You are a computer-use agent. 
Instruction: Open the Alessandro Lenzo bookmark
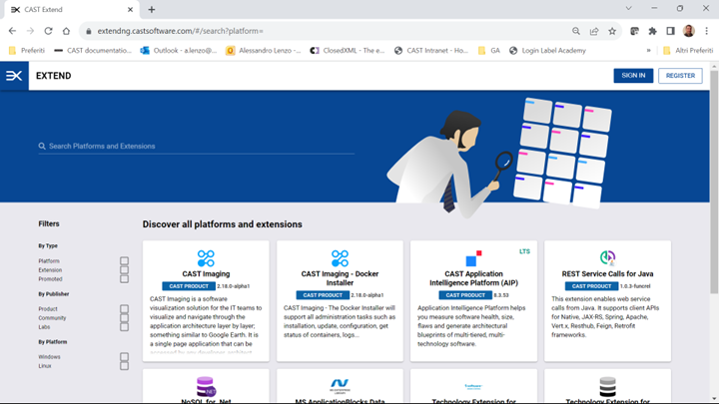coord(264,50)
